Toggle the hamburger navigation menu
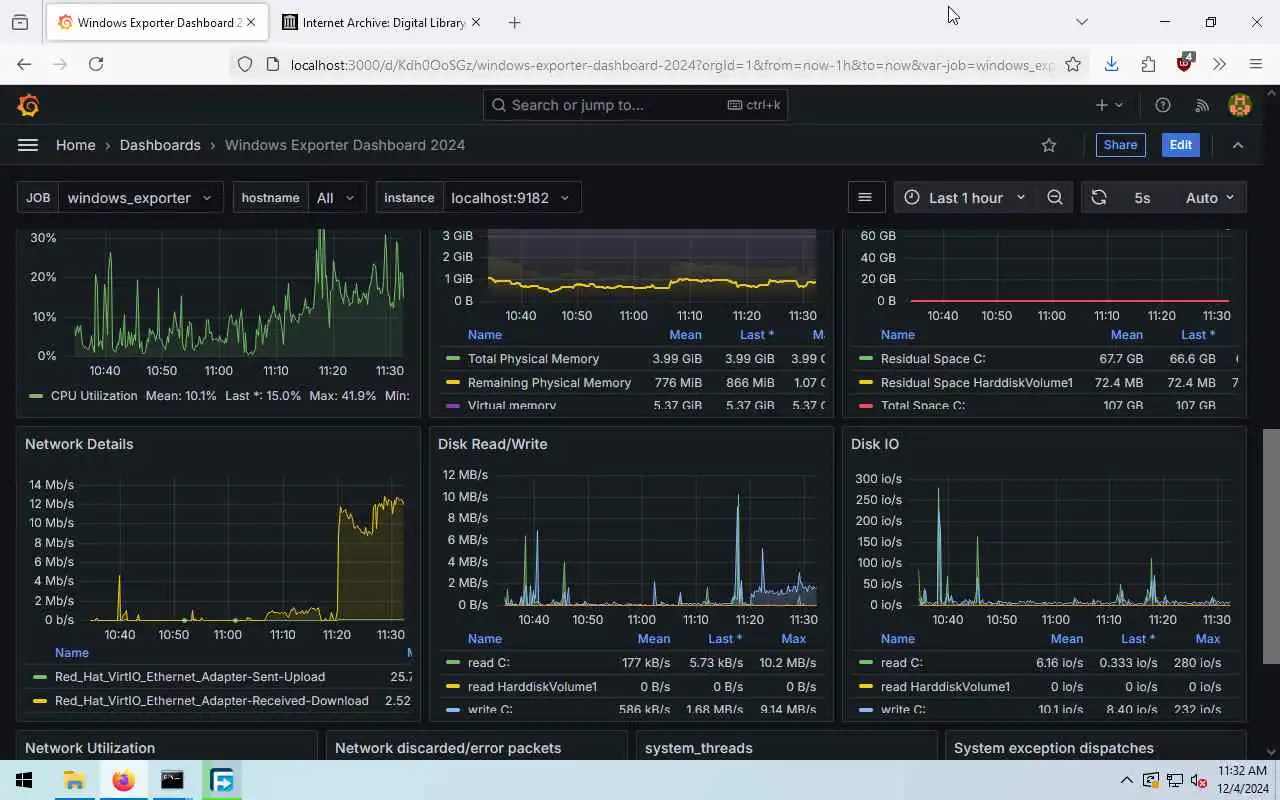 click(28, 145)
